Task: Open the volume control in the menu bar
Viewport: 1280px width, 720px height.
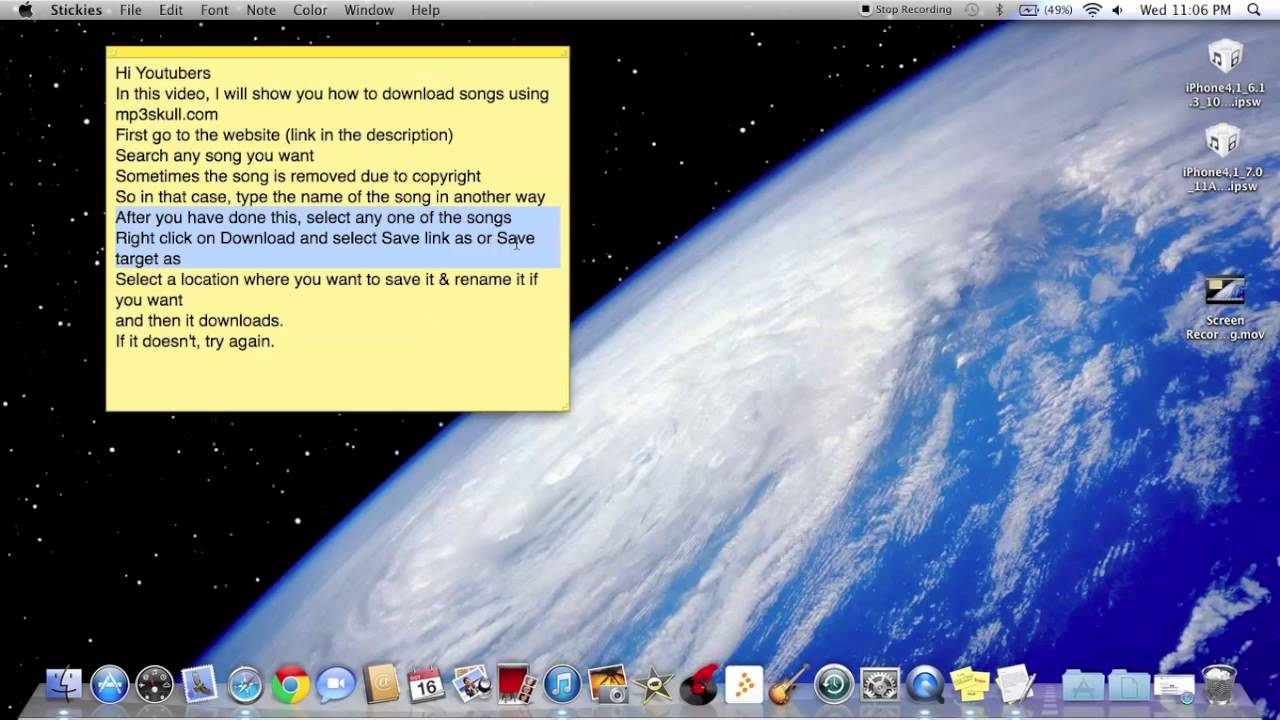Action: pos(1118,10)
